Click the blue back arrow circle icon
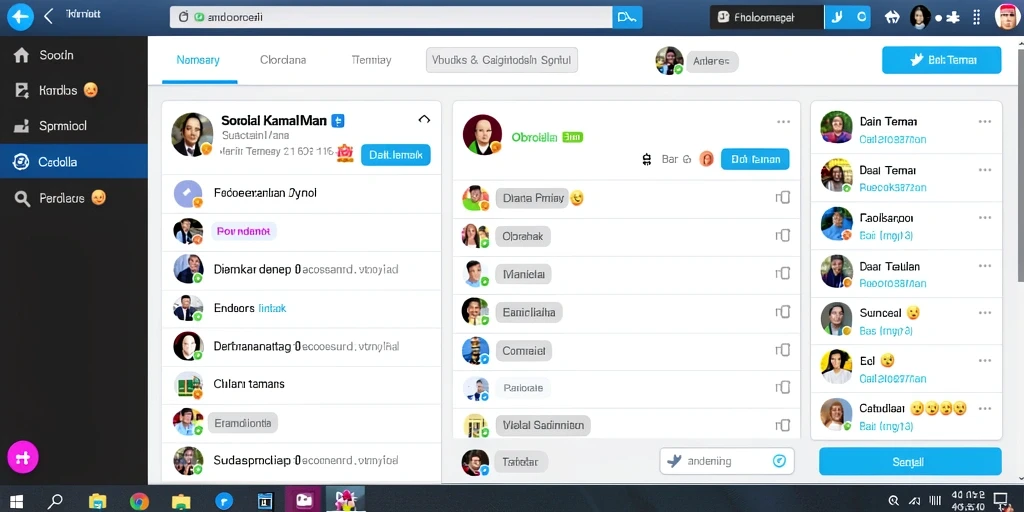Screen dimensions: 1024x512 click(20, 16)
